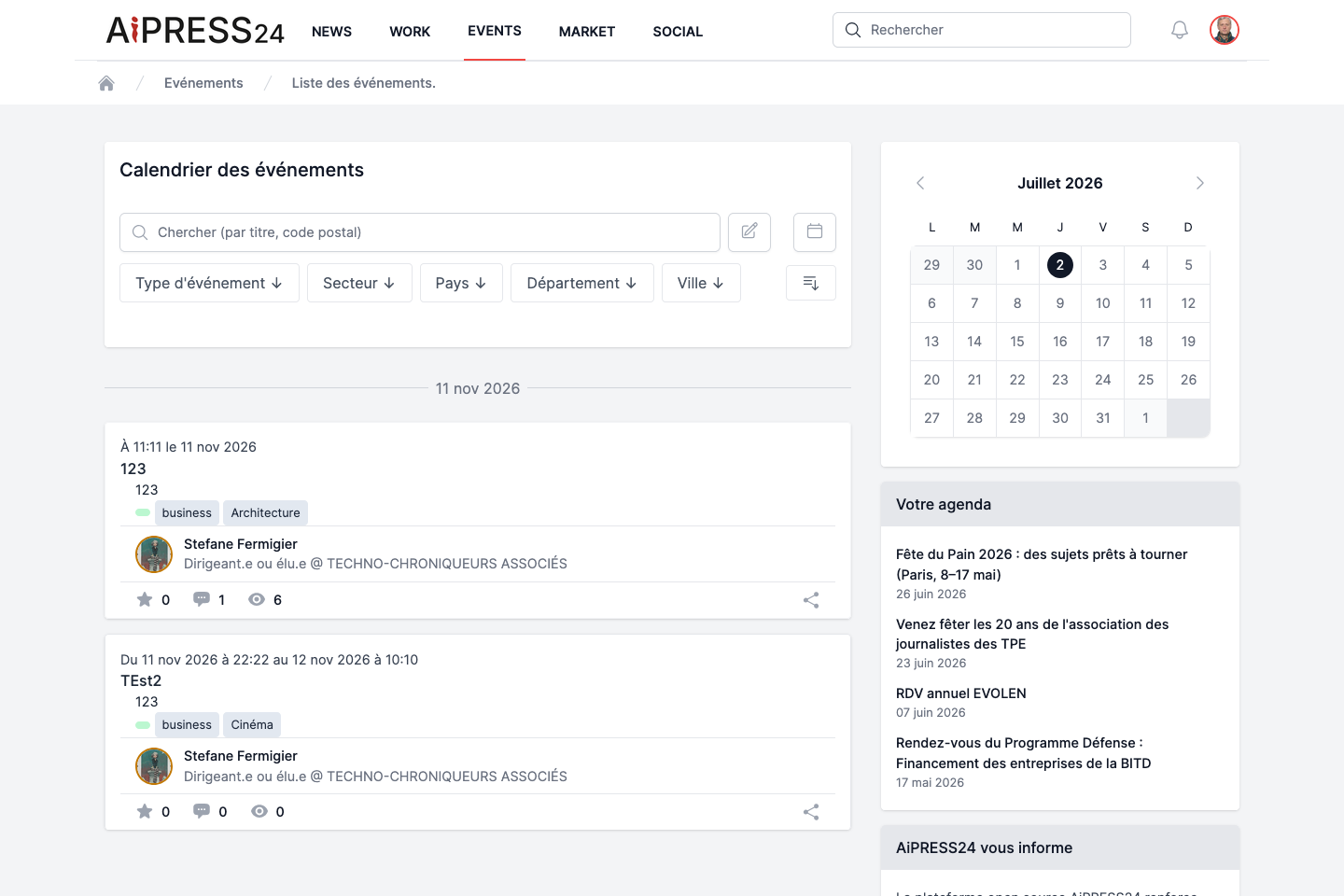Switch to the MARKET tab
Viewport: 1344px width, 896px height.
tap(587, 32)
